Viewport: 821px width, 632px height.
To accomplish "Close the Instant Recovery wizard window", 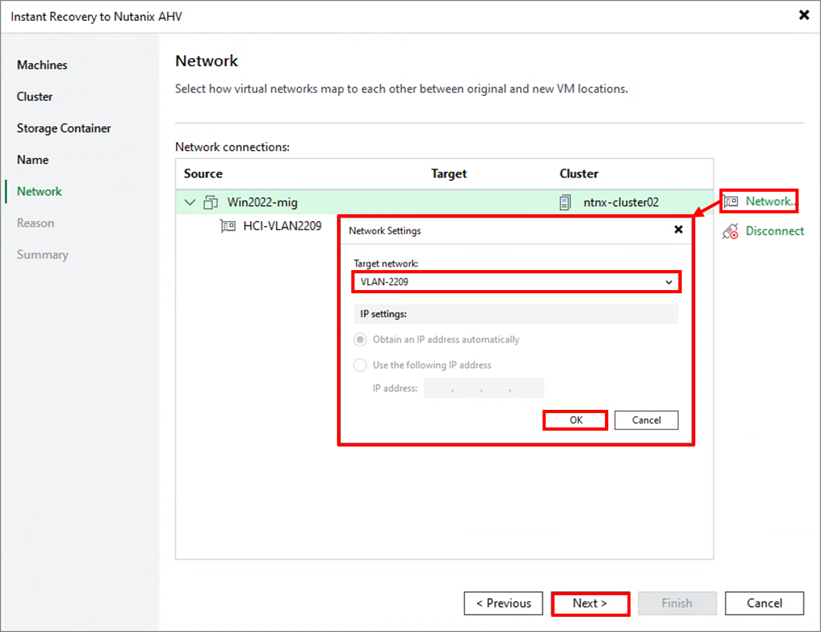I will pos(804,15).
